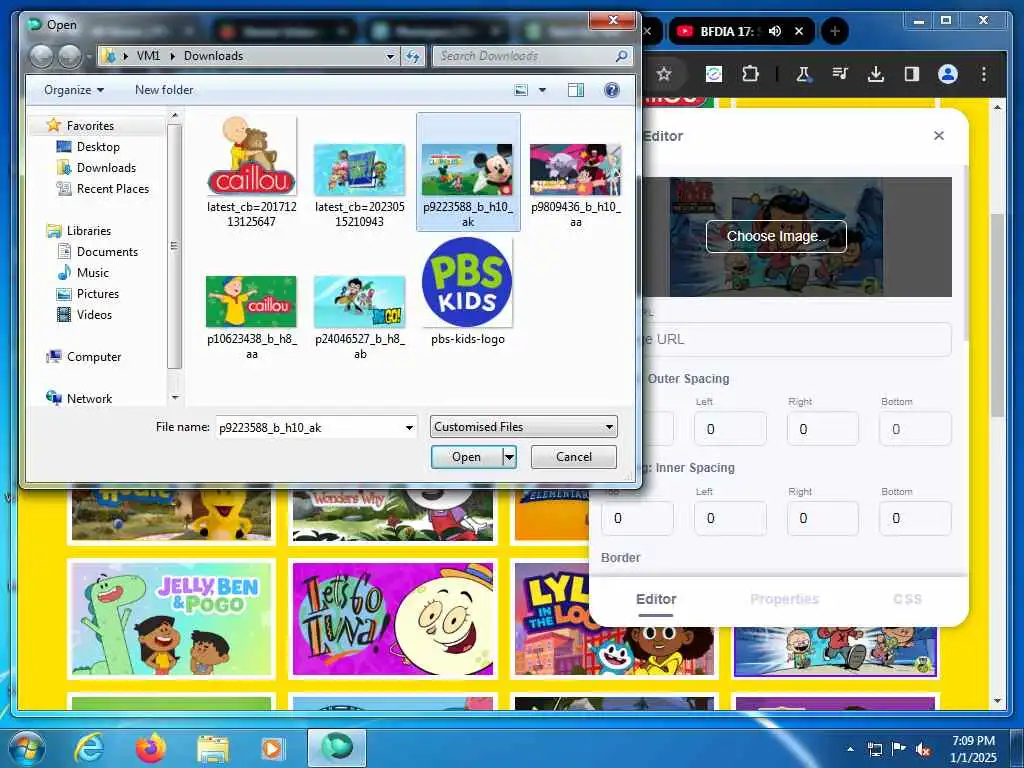Open Videos library
This screenshot has width=1024, height=768.
tap(94, 315)
